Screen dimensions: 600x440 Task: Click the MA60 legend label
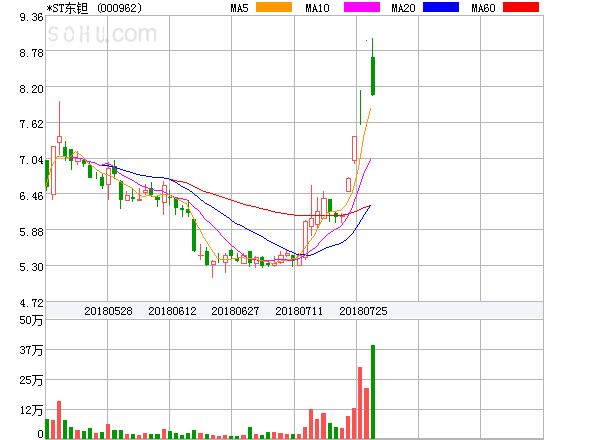click(483, 8)
